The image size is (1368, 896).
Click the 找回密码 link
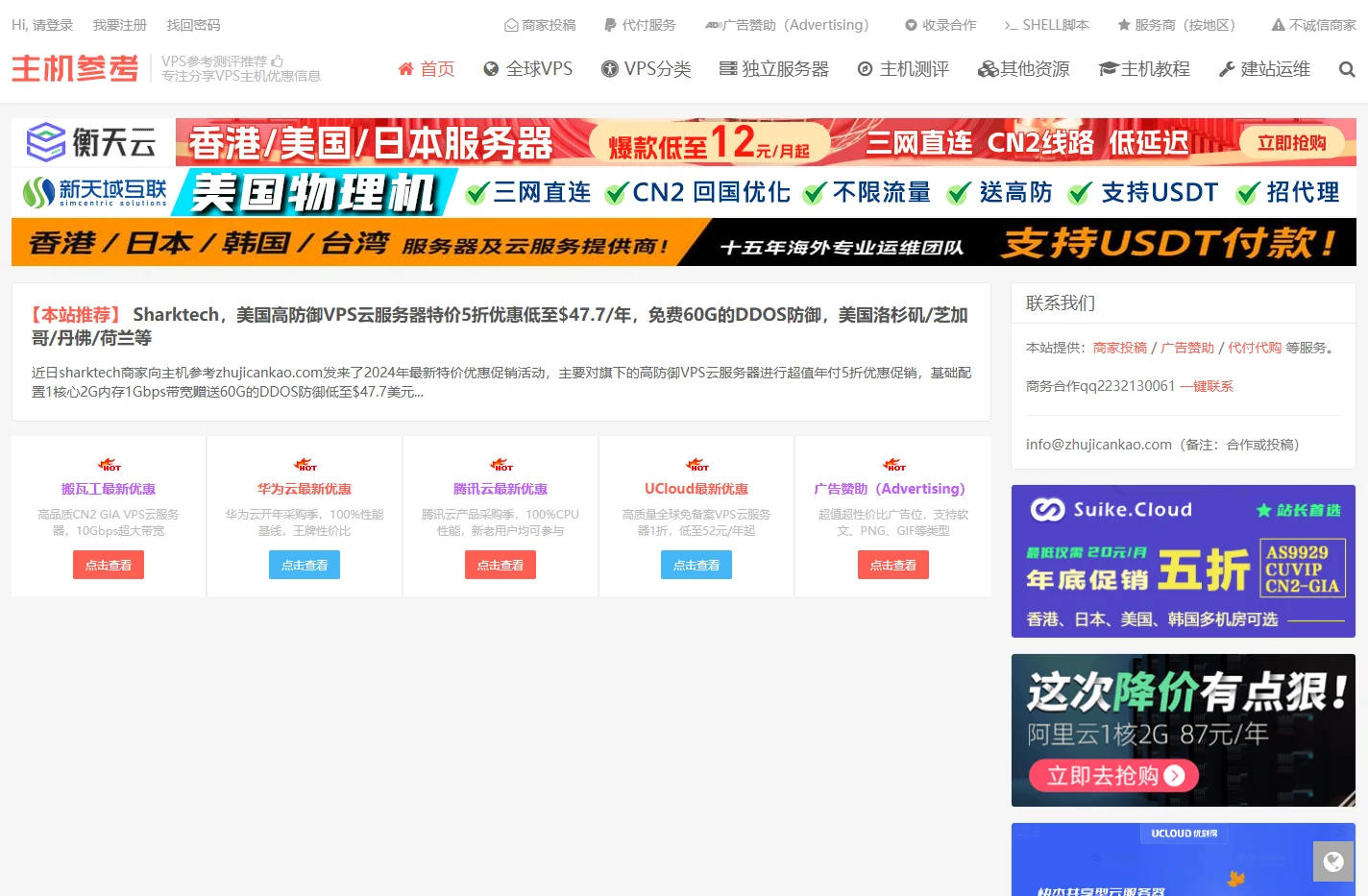click(x=193, y=25)
